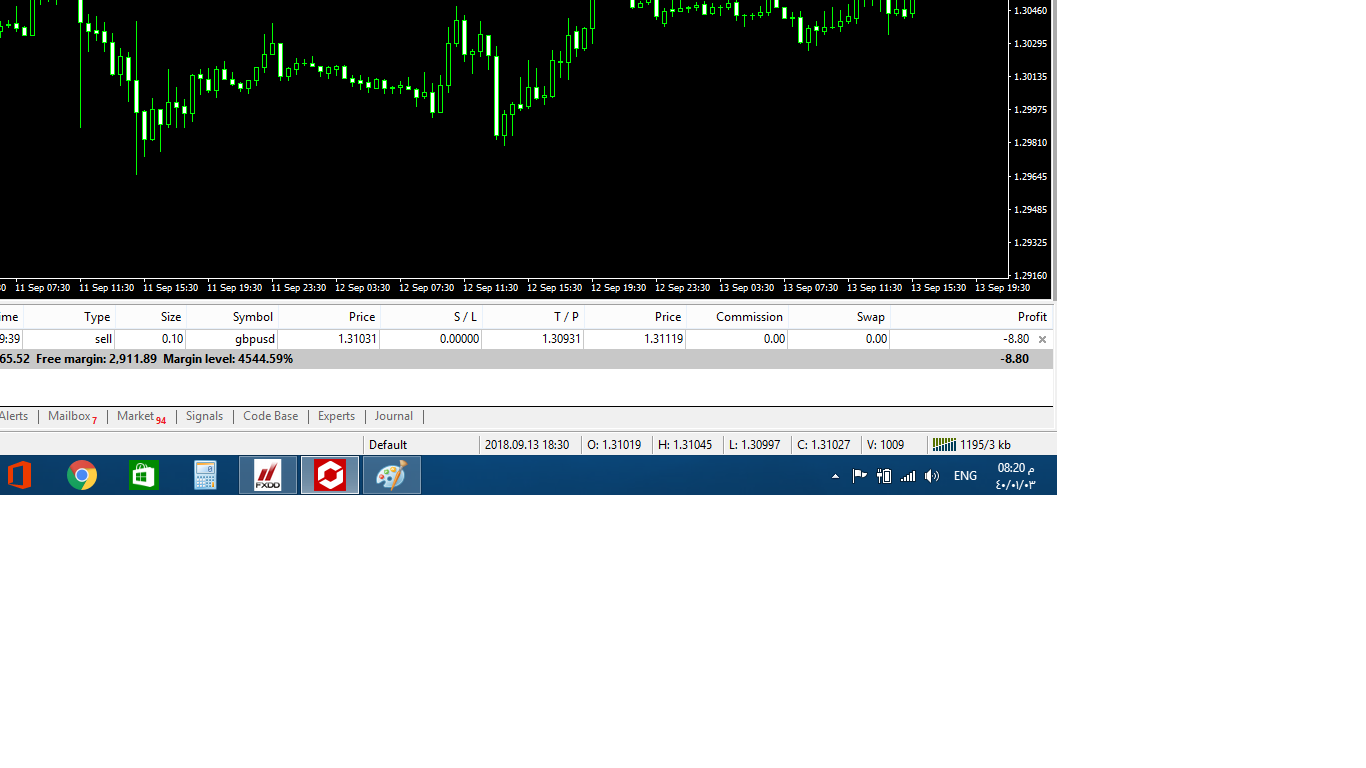Switch to the Mailbox tab
The image size is (1366, 768).
72,416
